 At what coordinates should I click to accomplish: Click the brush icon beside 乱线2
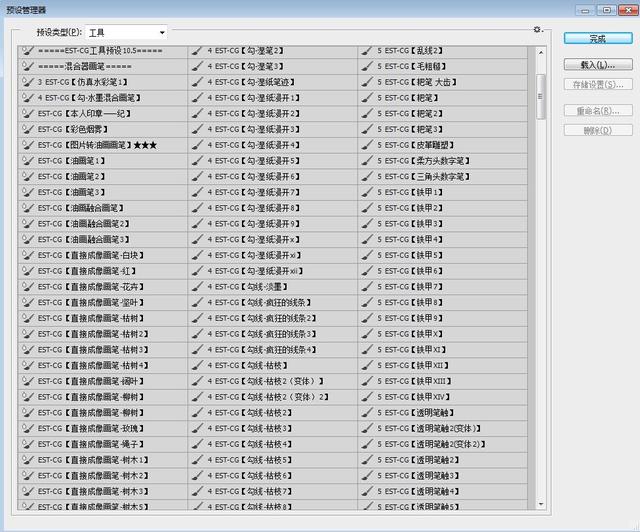click(367, 51)
